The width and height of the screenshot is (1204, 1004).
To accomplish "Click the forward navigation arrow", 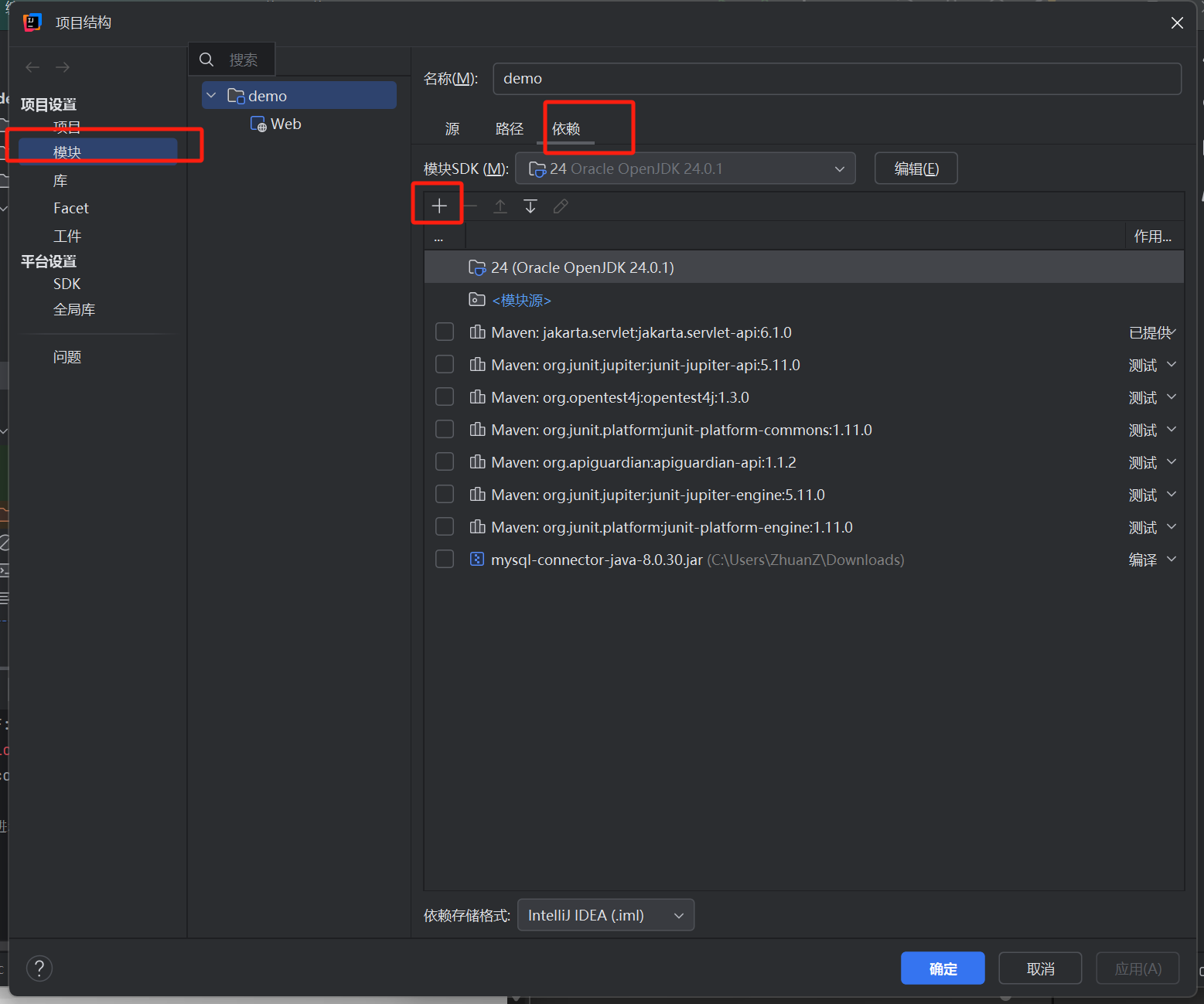I will tap(63, 67).
